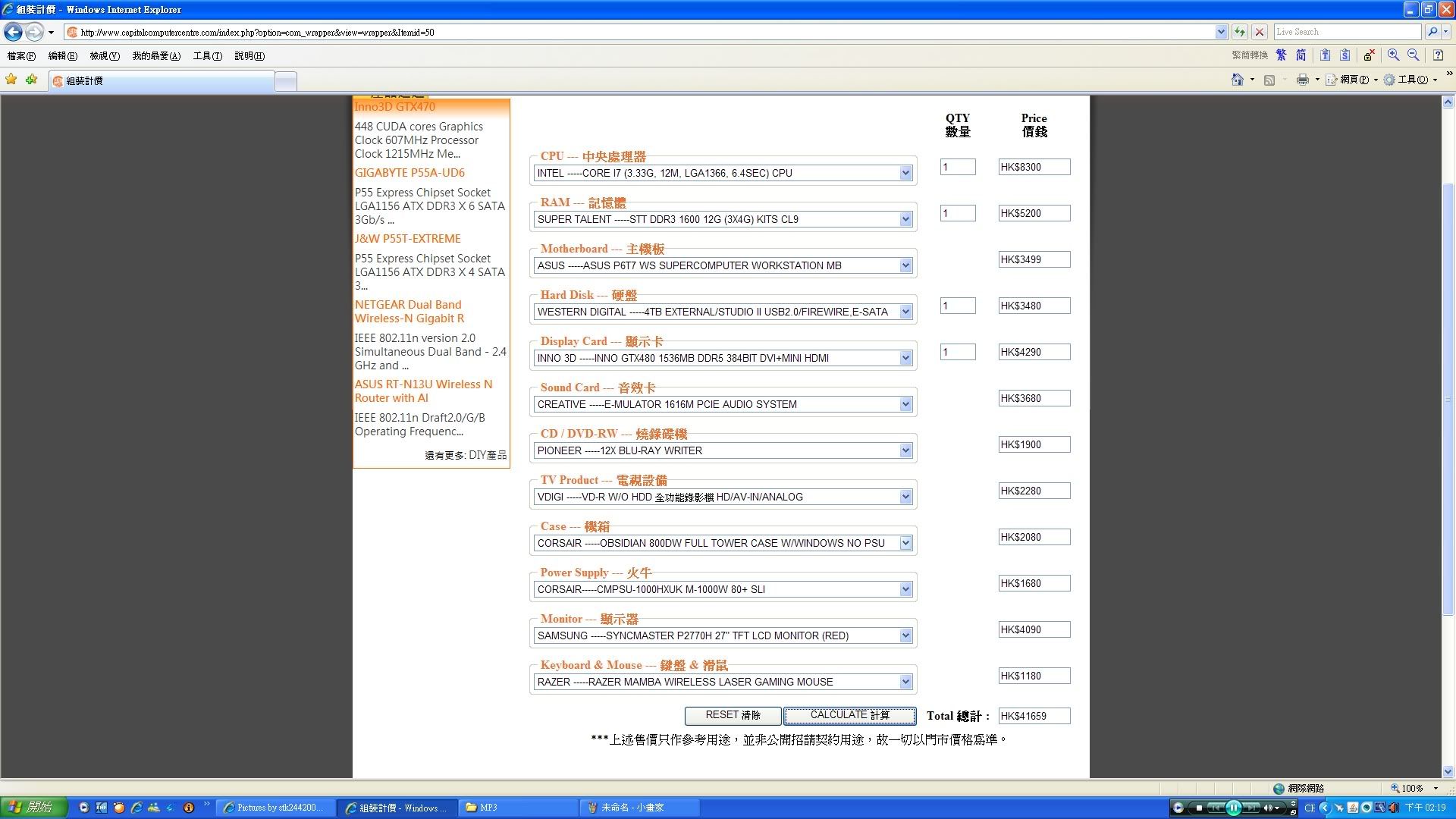Click the zoom-in magnifier toolbar icon
The height and width of the screenshot is (819, 1456).
pyautogui.click(x=1393, y=55)
